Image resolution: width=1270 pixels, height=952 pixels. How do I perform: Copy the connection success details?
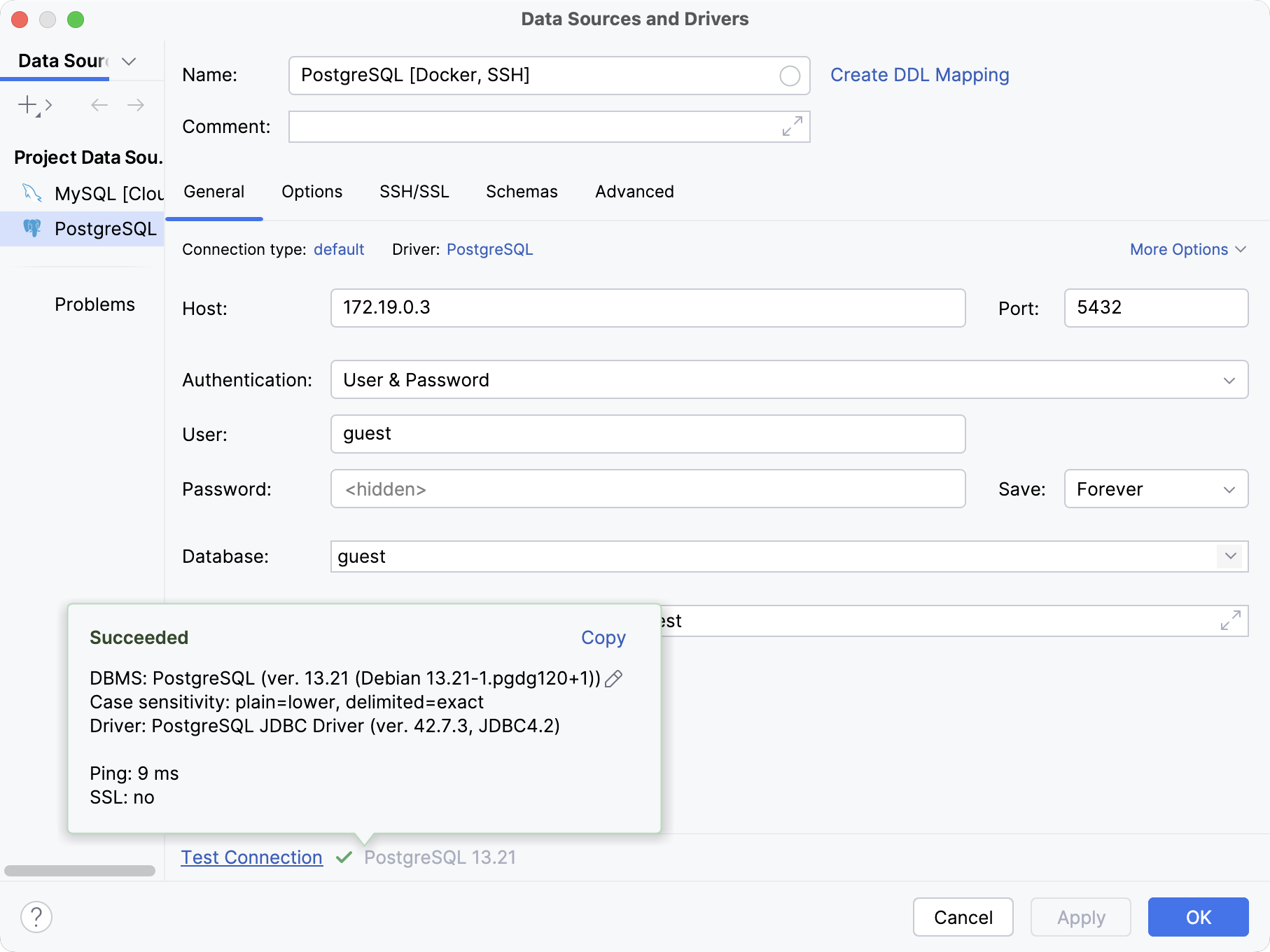pyautogui.click(x=603, y=638)
